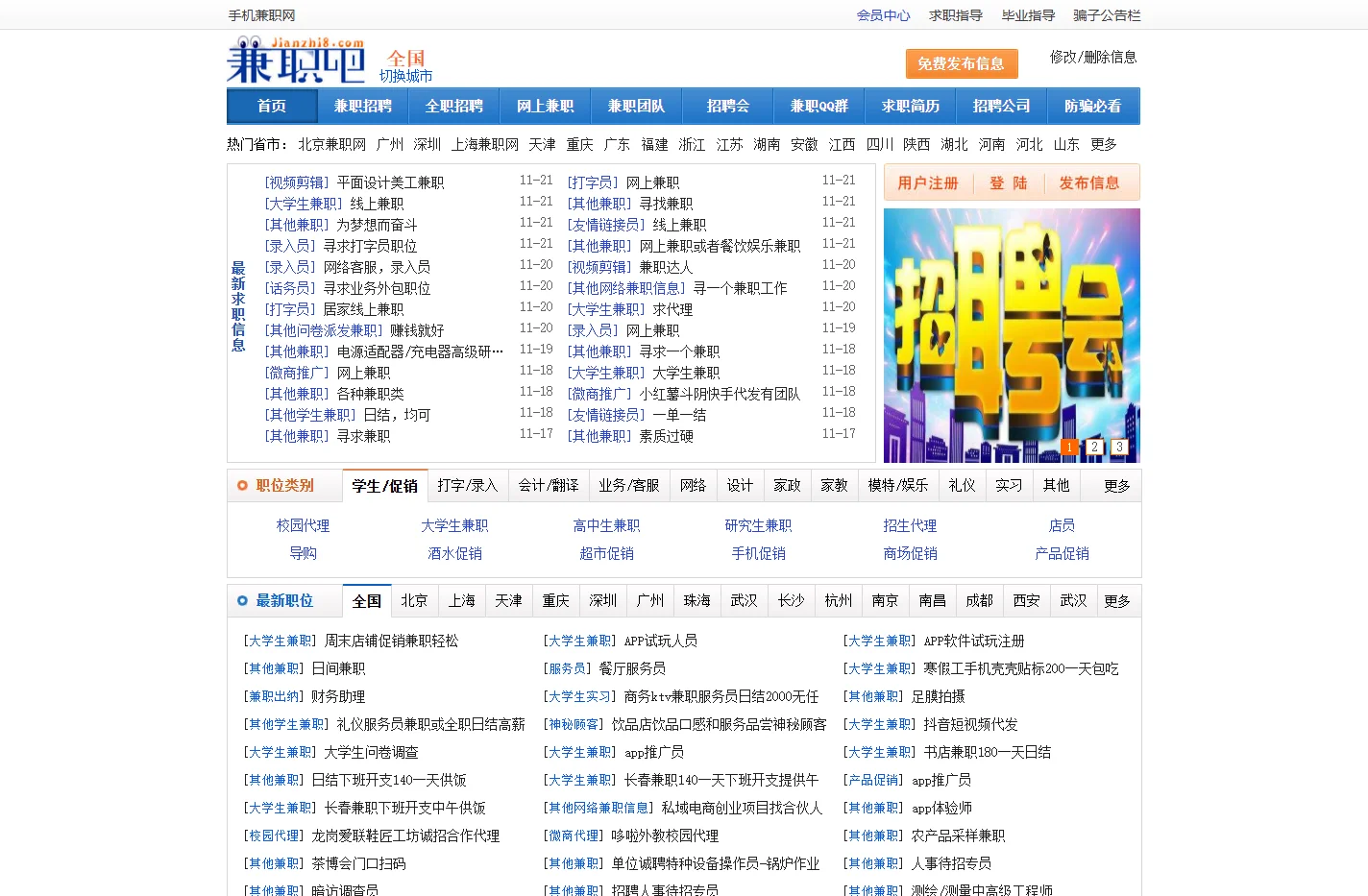The height and width of the screenshot is (896, 1368).
Task: Select 兼职QQ群 in navigation bar
Action: coord(819,106)
